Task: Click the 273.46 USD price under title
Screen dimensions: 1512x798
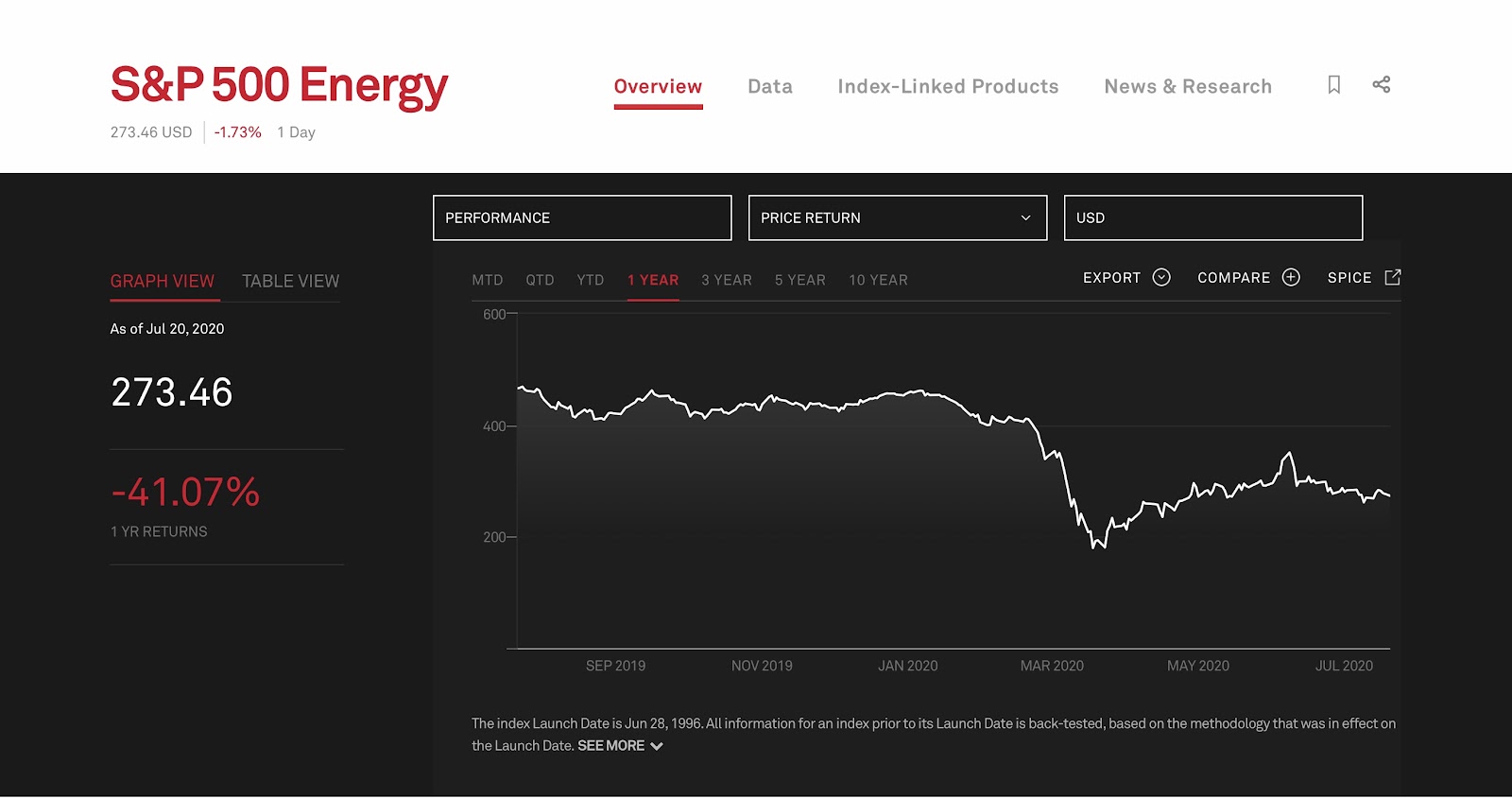Action: click(151, 132)
